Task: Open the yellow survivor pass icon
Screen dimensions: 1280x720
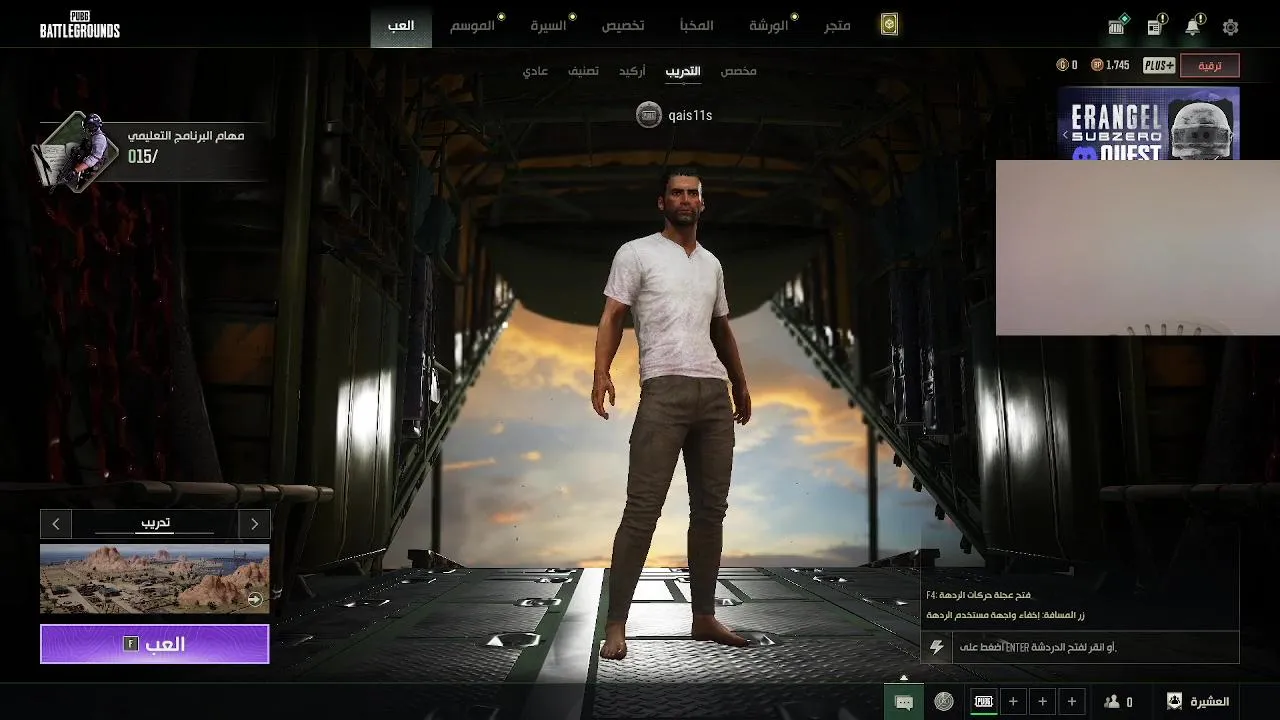Action: coord(889,25)
